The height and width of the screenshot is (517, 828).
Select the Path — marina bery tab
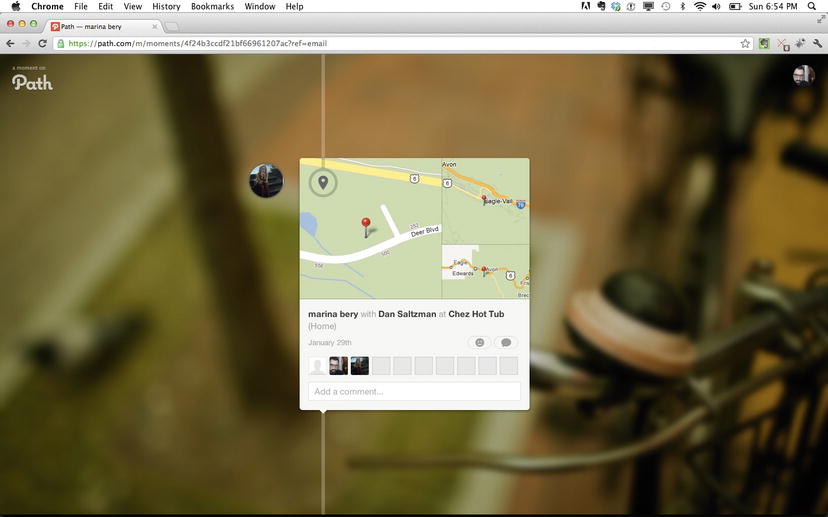pos(104,26)
